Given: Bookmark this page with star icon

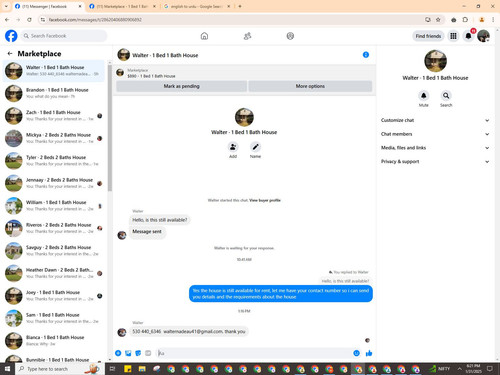Looking at the screenshot, I should click(438, 20).
